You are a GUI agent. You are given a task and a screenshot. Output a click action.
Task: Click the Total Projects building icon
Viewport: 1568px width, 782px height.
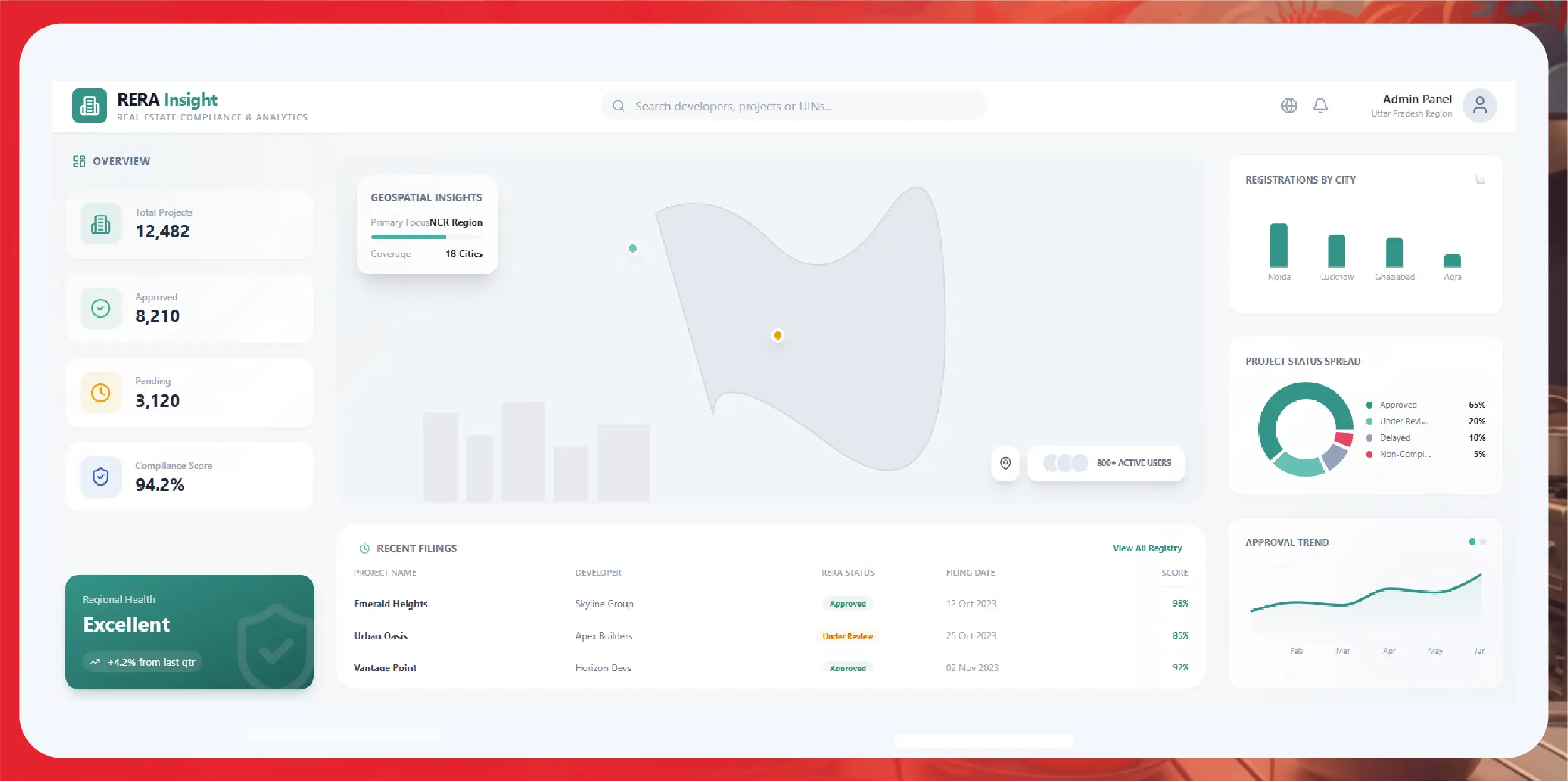click(x=100, y=224)
